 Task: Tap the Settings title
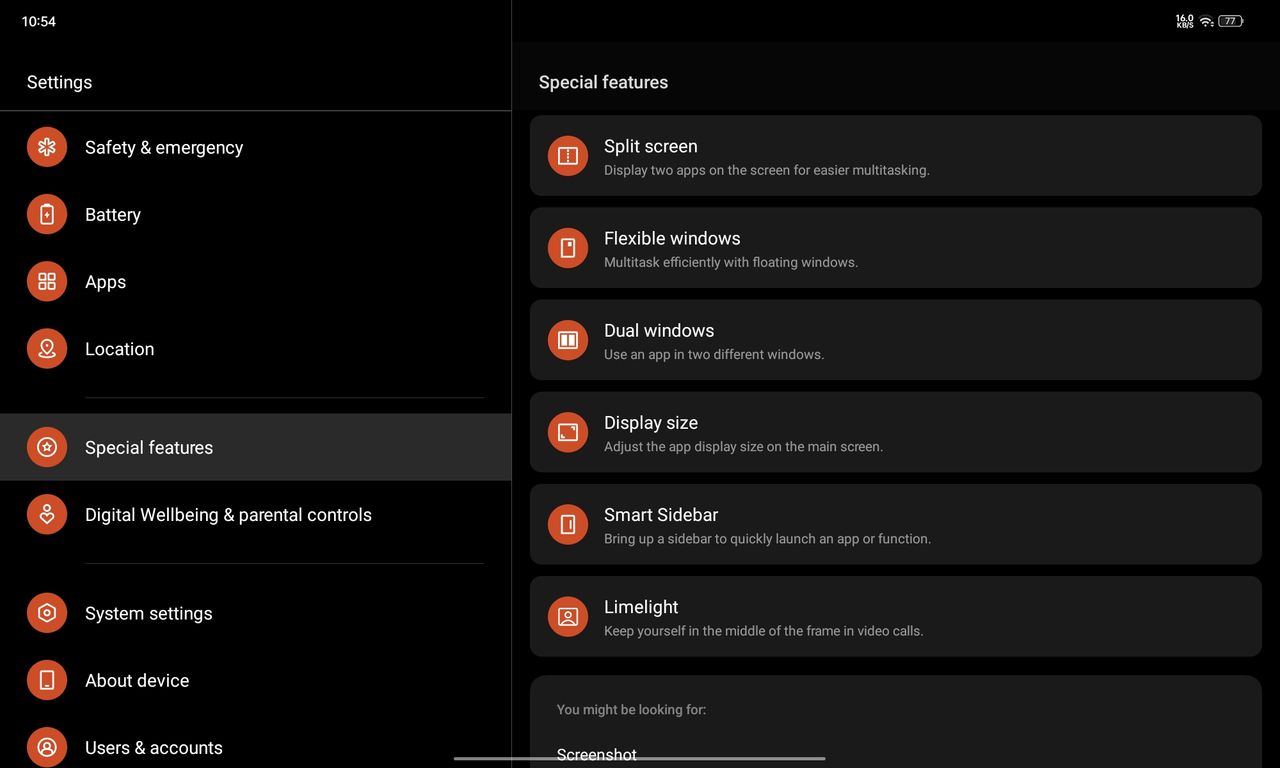click(x=59, y=82)
